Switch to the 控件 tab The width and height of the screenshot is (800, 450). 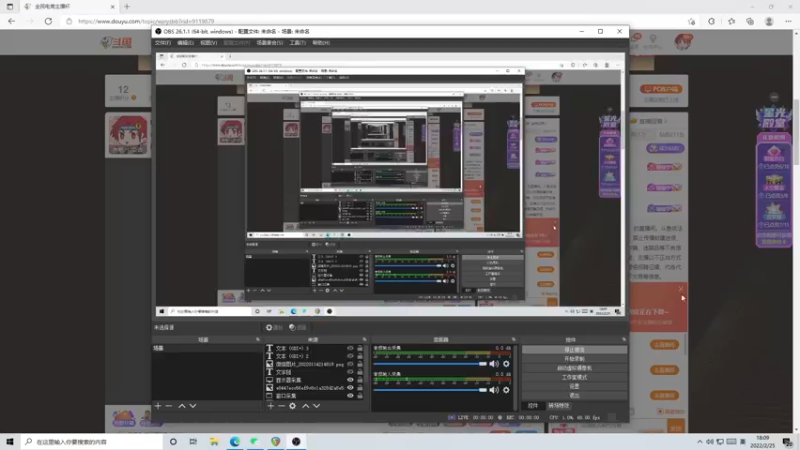533,406
